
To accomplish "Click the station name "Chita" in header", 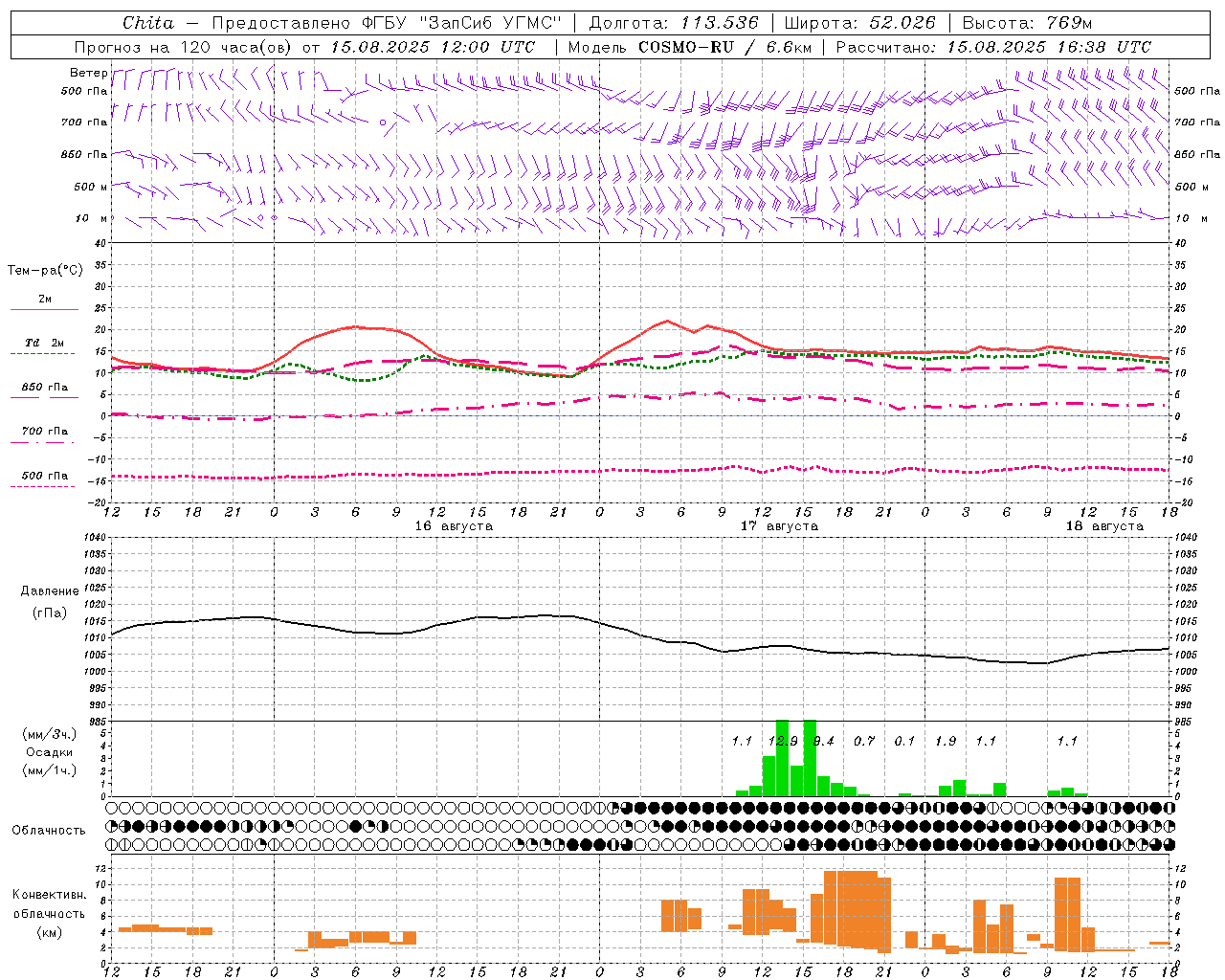I will pyautogui.click(x=148, y=23).
